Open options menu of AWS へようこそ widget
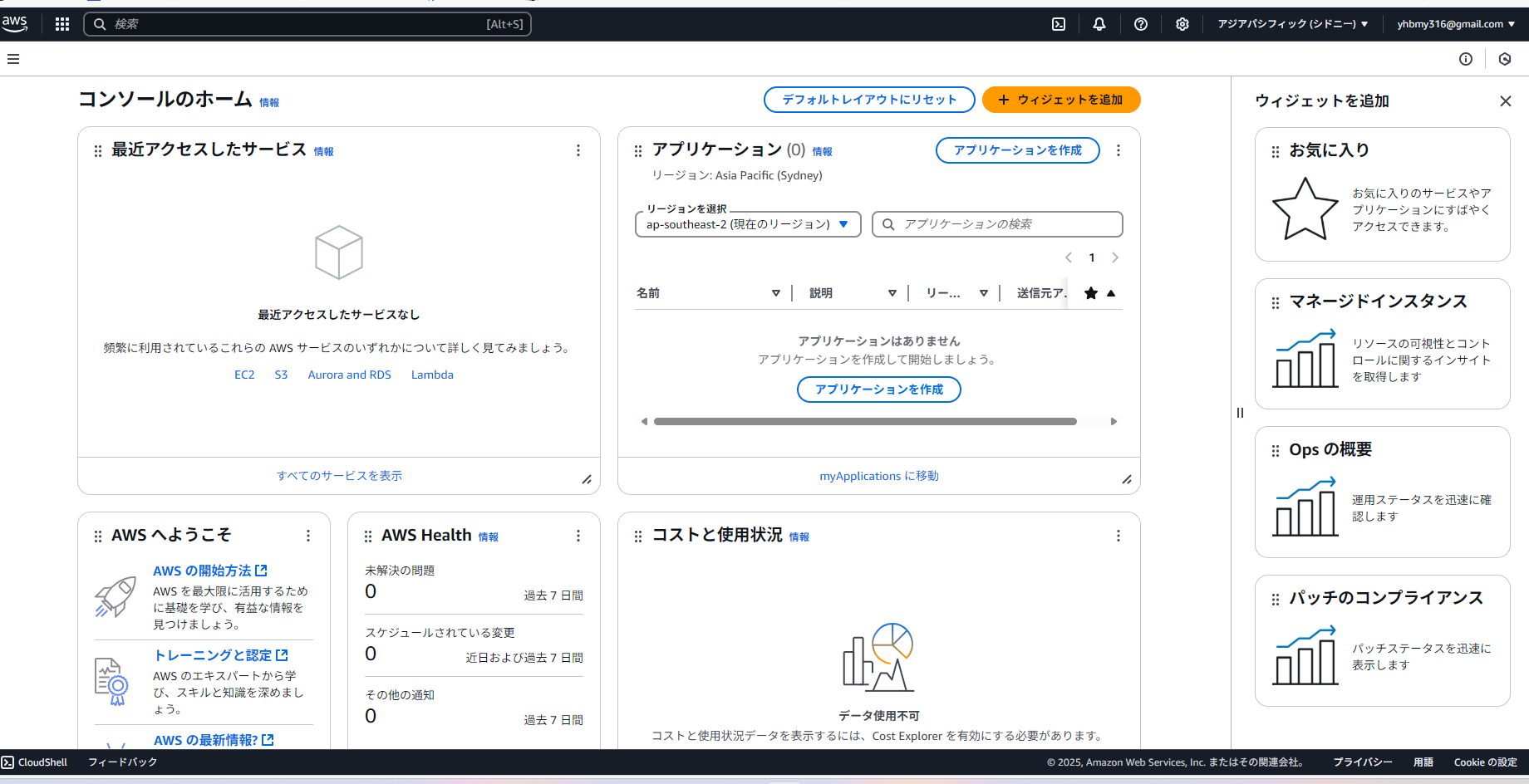Image resolution: width=1529 pixels, height=784 pixels. click(x=308, y=536)
